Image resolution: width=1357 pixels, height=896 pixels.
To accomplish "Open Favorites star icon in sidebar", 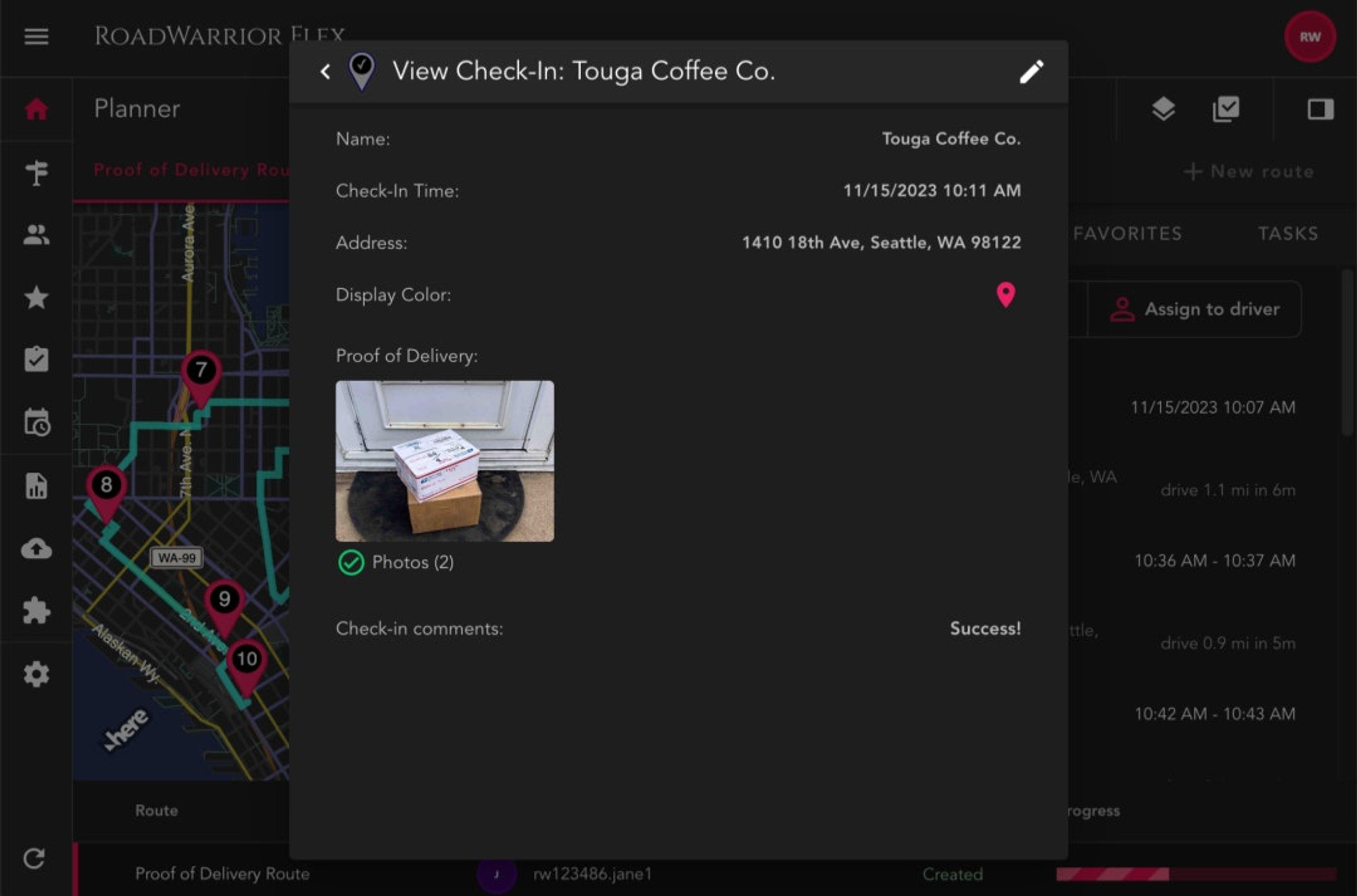I will click(x=36, y=297).
